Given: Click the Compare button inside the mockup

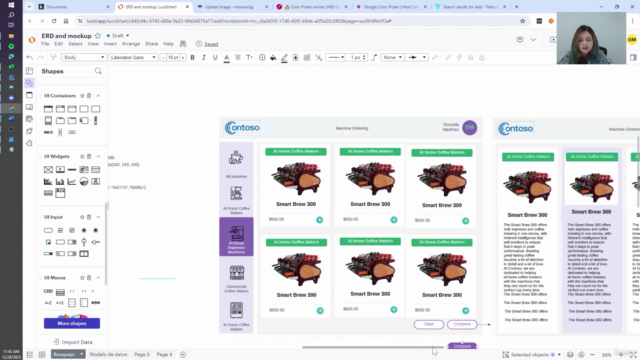Looking at the screenshot, I should click(462, 324).
